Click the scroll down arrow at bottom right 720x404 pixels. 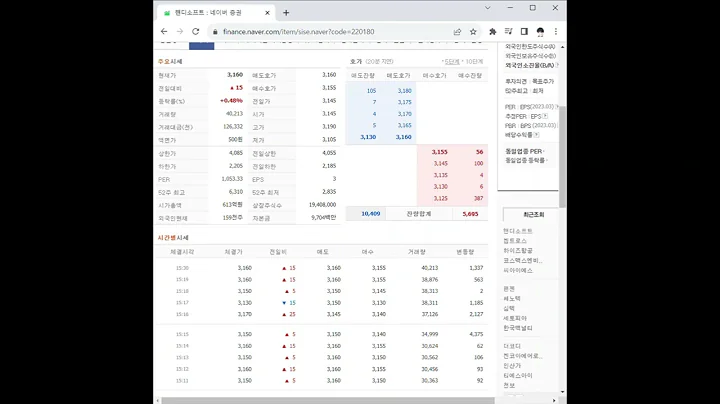pos(562,392)
